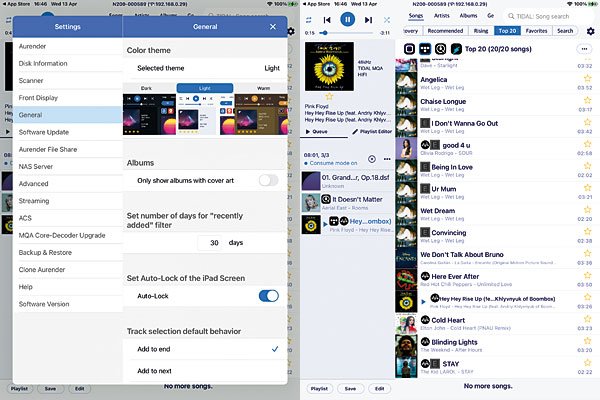This screenshot has height=400, width=600.
Task: Skip to previous track in right player
Action: coord(327,20)
